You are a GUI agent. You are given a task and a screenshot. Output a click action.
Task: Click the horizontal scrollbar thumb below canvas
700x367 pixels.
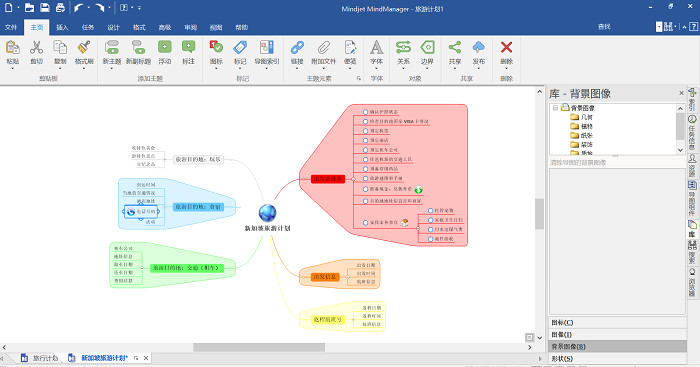pos(259,347)
